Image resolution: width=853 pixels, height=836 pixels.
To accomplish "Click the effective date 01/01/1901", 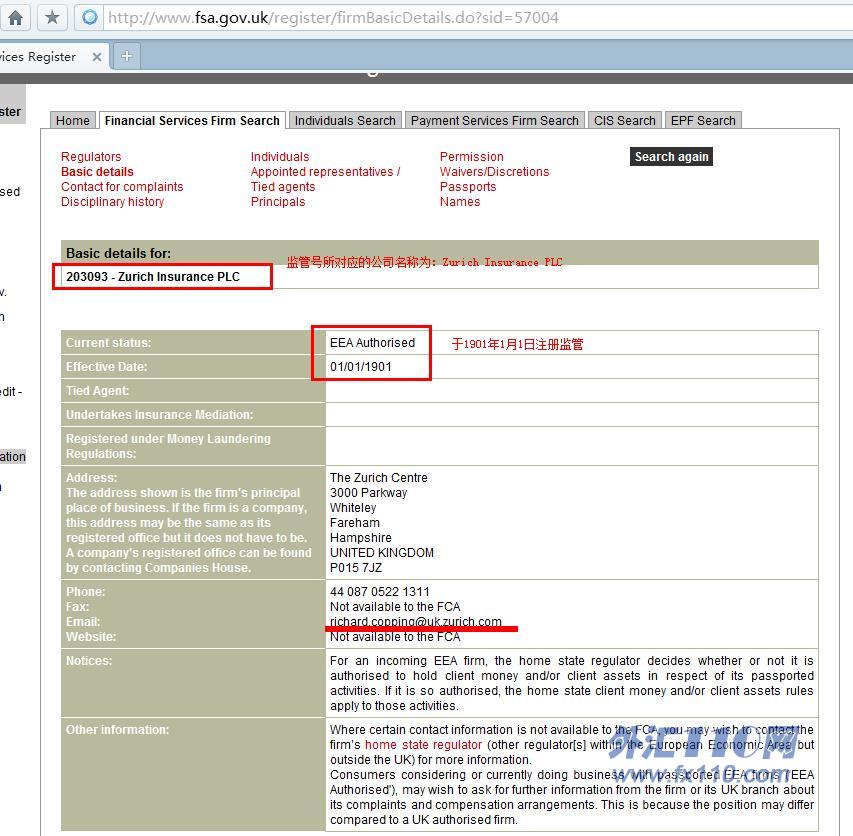I will (361, 367).
